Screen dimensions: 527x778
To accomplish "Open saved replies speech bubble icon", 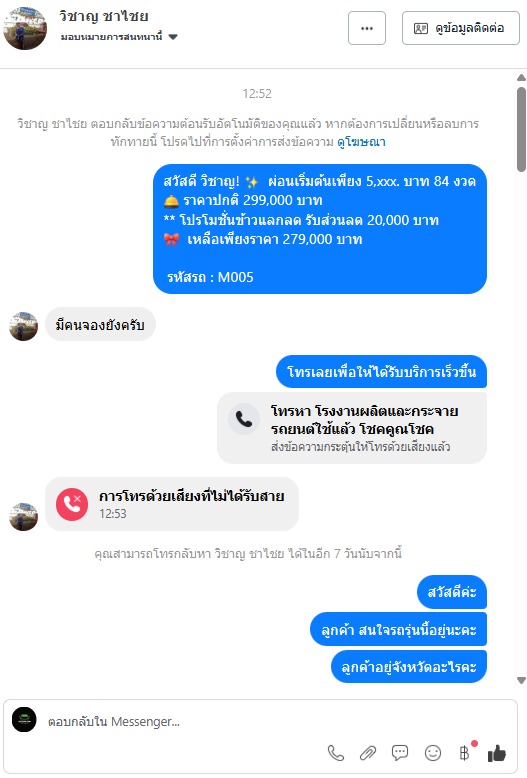I will coord(400,753).
